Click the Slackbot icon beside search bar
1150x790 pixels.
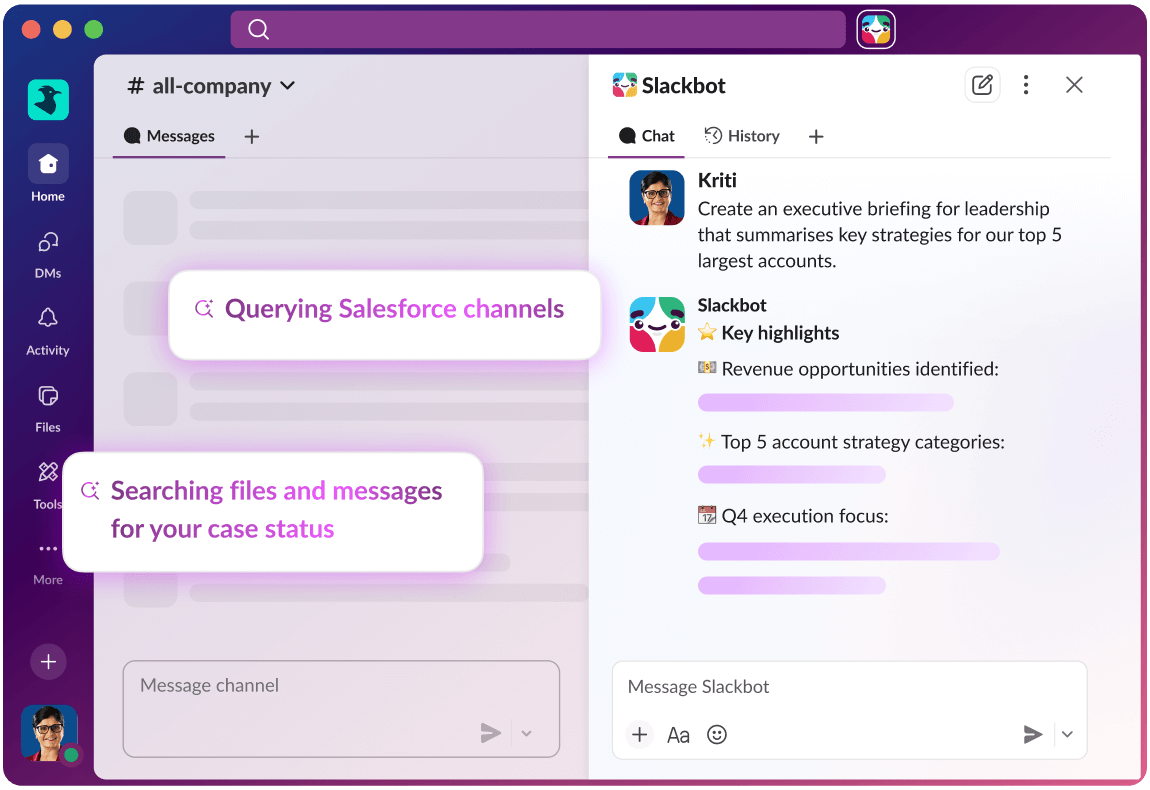tap(875, 29)
